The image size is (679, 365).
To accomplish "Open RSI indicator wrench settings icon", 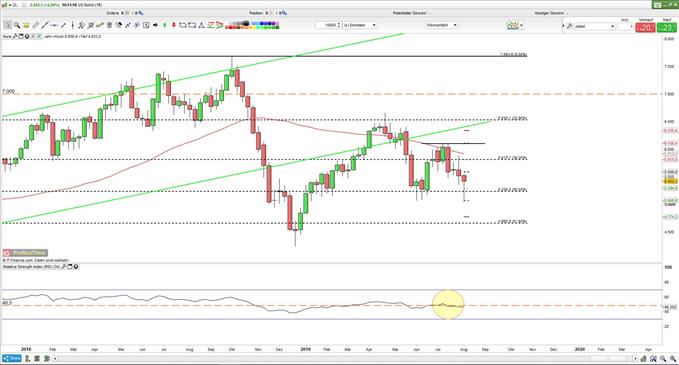I will [64, 267].
